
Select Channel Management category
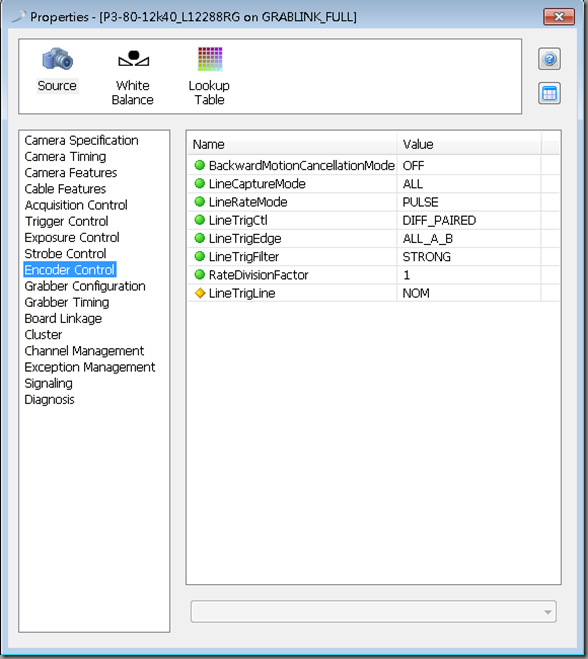[84, 351]
